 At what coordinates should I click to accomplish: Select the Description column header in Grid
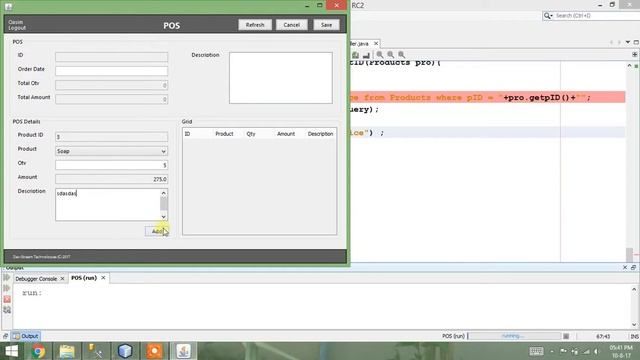tap(320, 134)
